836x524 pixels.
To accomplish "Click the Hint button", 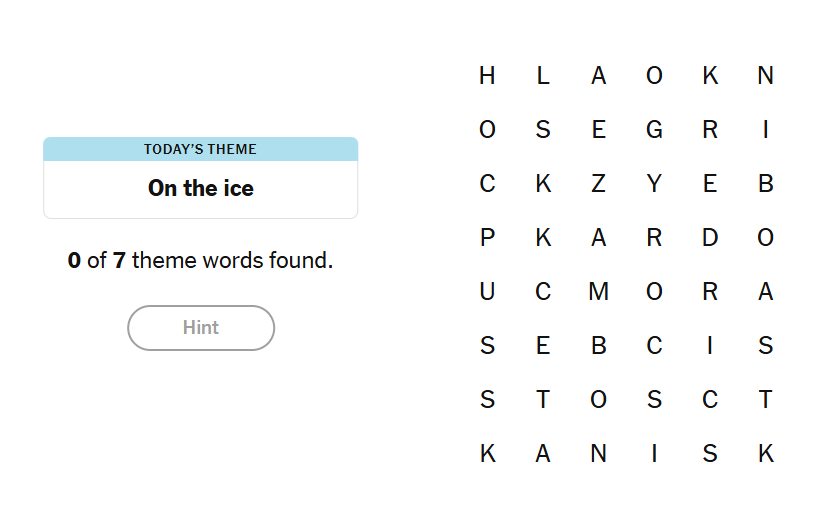I will click(201, 328).
